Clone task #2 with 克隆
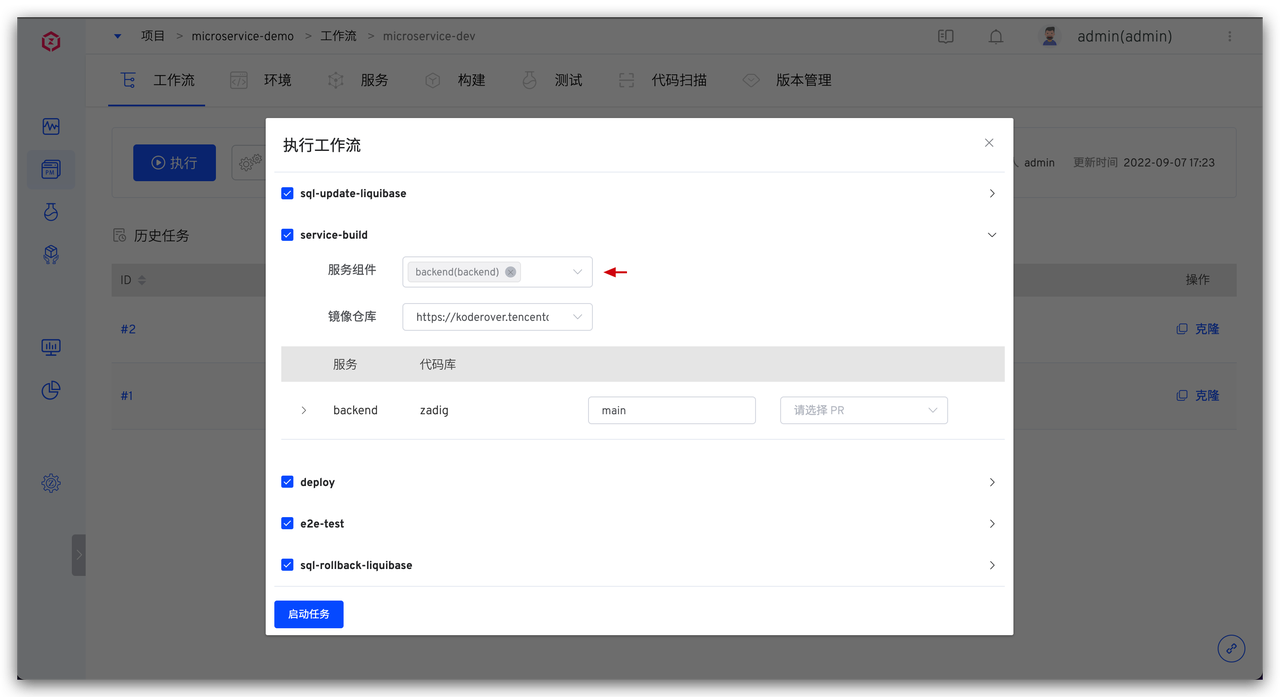 [x=1198, y=329]
